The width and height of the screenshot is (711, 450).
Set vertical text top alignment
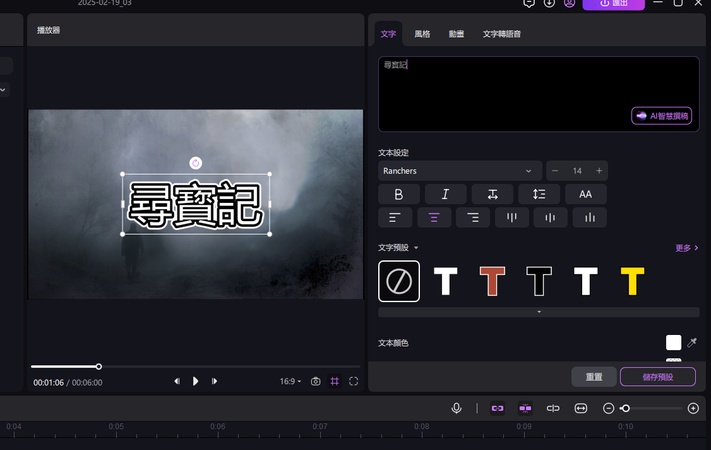tap(512, 218)
